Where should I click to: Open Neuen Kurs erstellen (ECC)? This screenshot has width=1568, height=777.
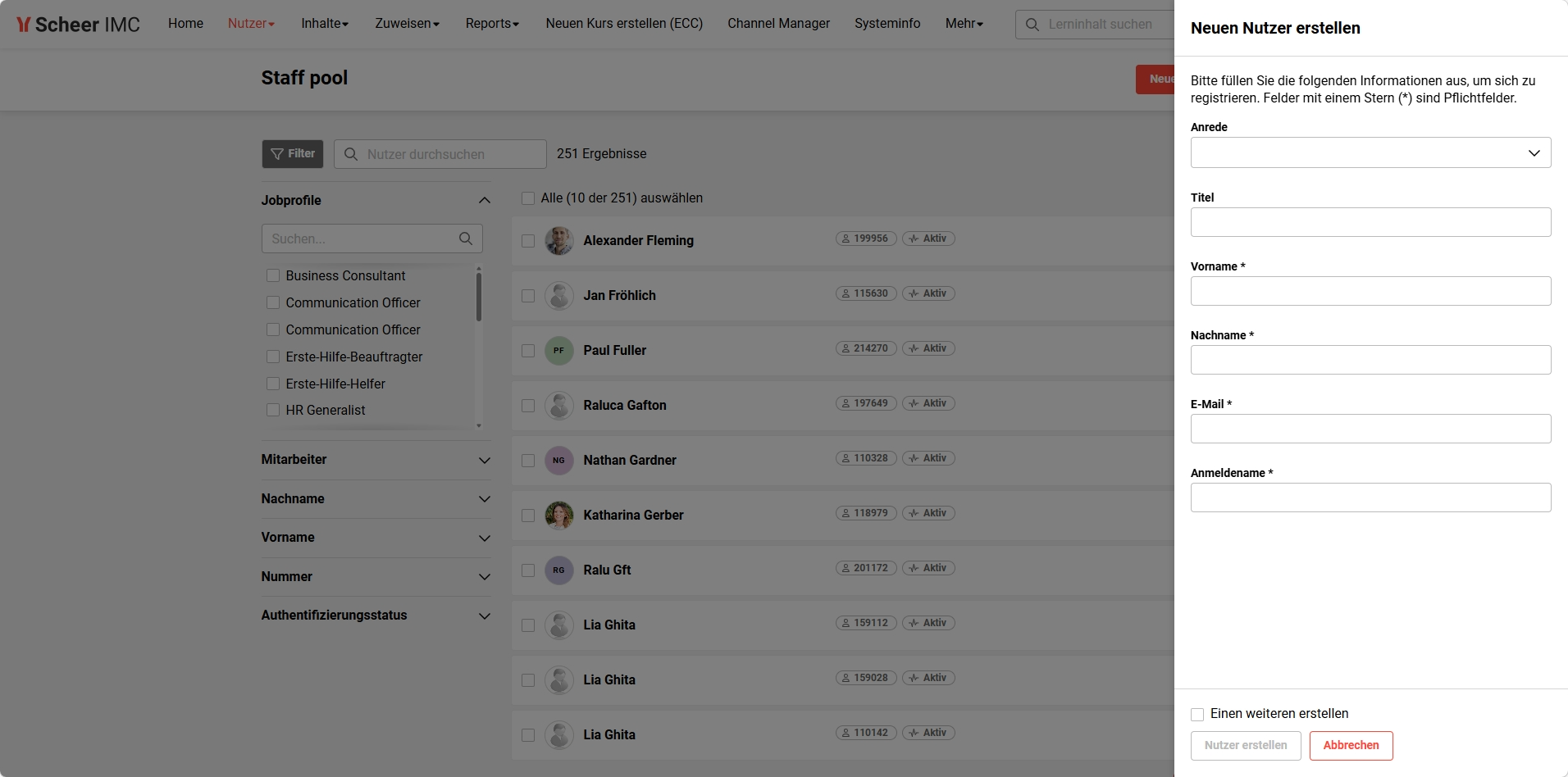(x=624, y=24)
